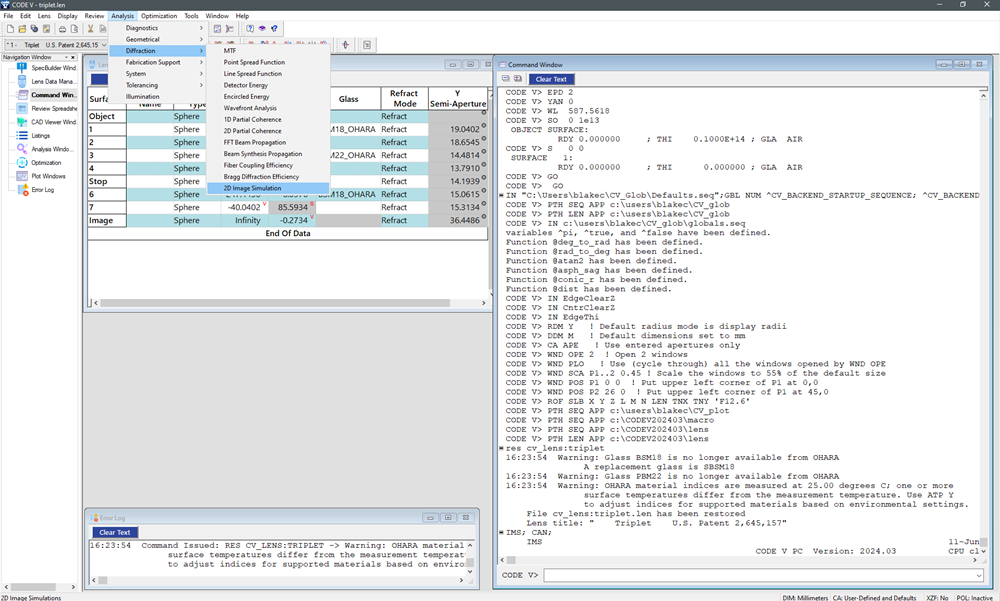Click POL: Inactive in the status bar
This screenshot has width=1000, height=601.
[x=974, y=598]
